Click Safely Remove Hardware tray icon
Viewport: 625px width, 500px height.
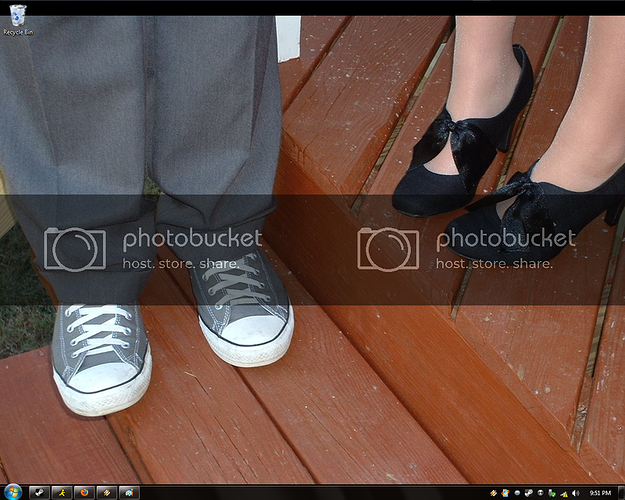pos(552,493)
